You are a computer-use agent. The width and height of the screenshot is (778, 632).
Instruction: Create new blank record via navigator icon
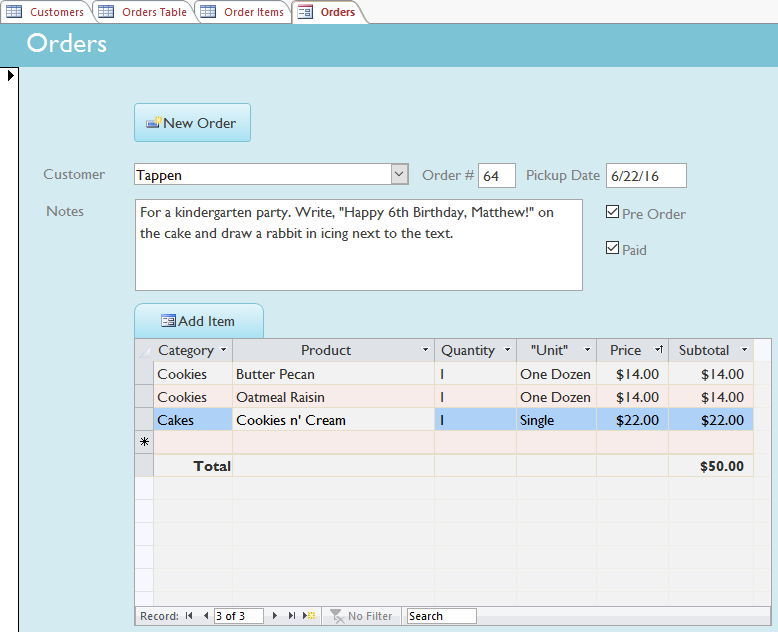[x=310, y=616]
